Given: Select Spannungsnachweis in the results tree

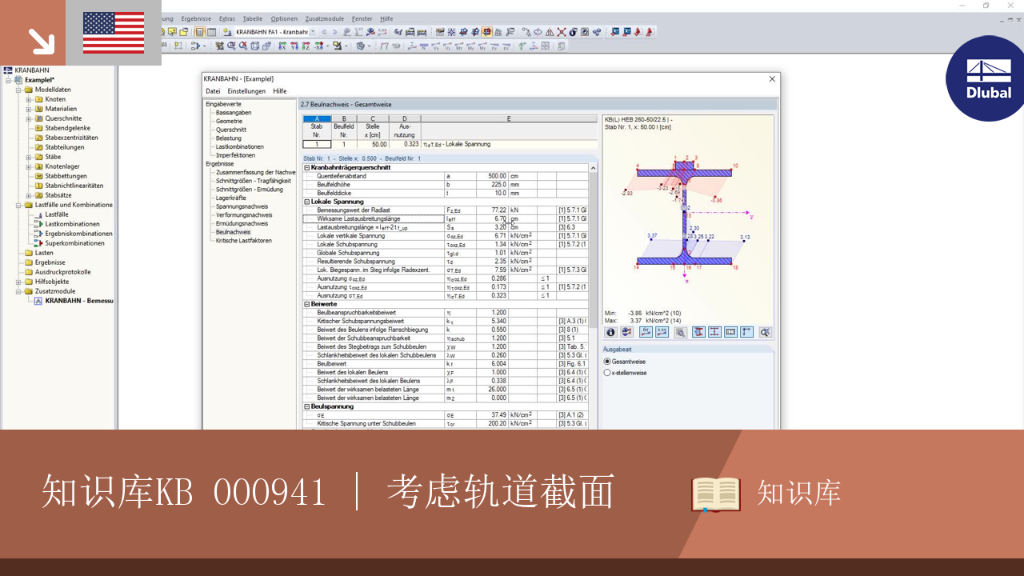Looking at the screenshot, I should click(242, 206).
